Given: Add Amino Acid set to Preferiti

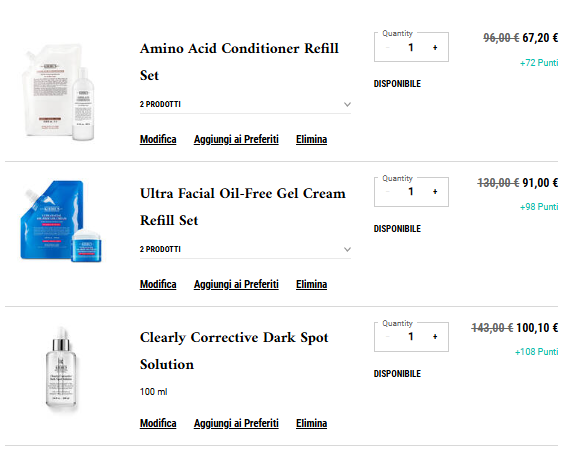Looking at the screenshot, I should tap(236, 139).
